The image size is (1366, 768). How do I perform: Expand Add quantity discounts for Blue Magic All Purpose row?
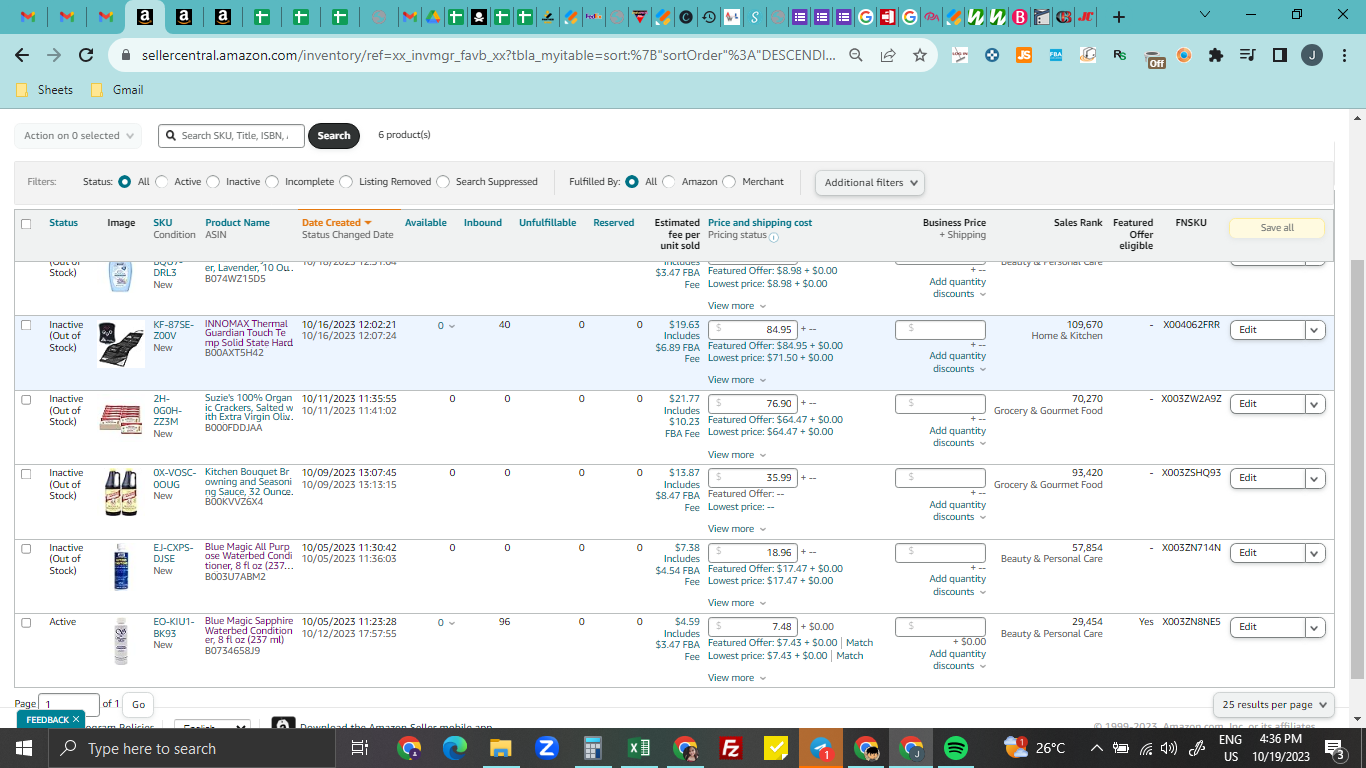tap(958, 585)
